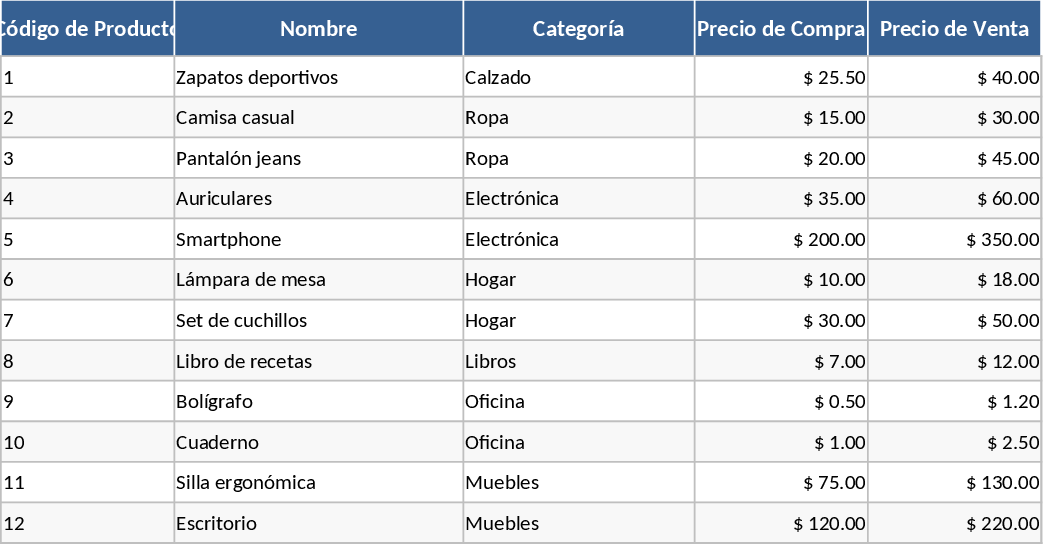Click the Camisa casual cell
The image size is (1043, 544).
236,118
